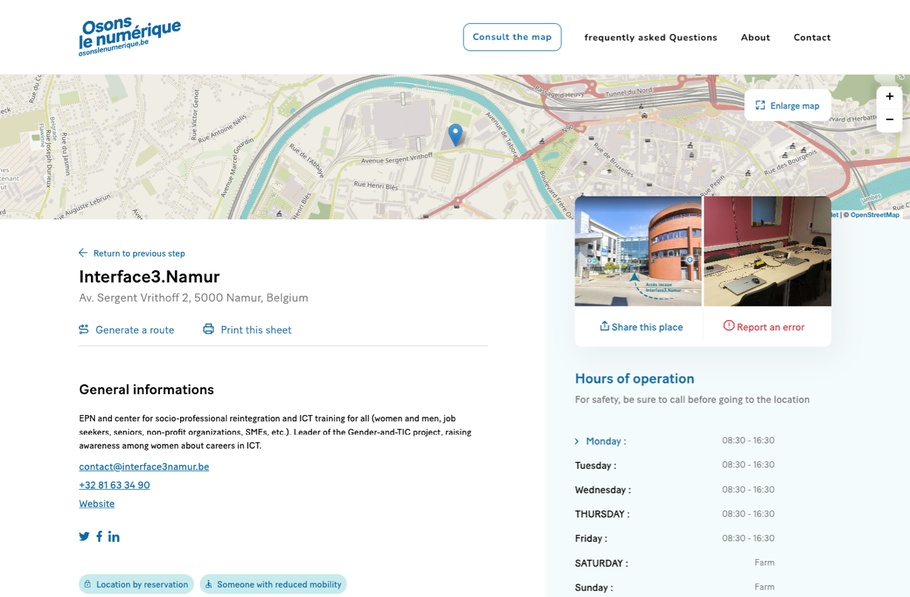Open the building exterior photo thumbnail
The image size is (910, 597).
[x=638, y=251]
